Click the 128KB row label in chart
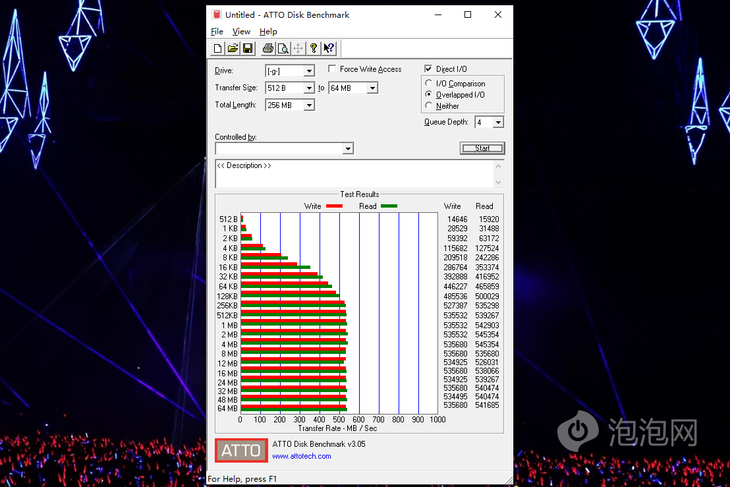This screenshot has height=487, width=730. coord(227,296)
